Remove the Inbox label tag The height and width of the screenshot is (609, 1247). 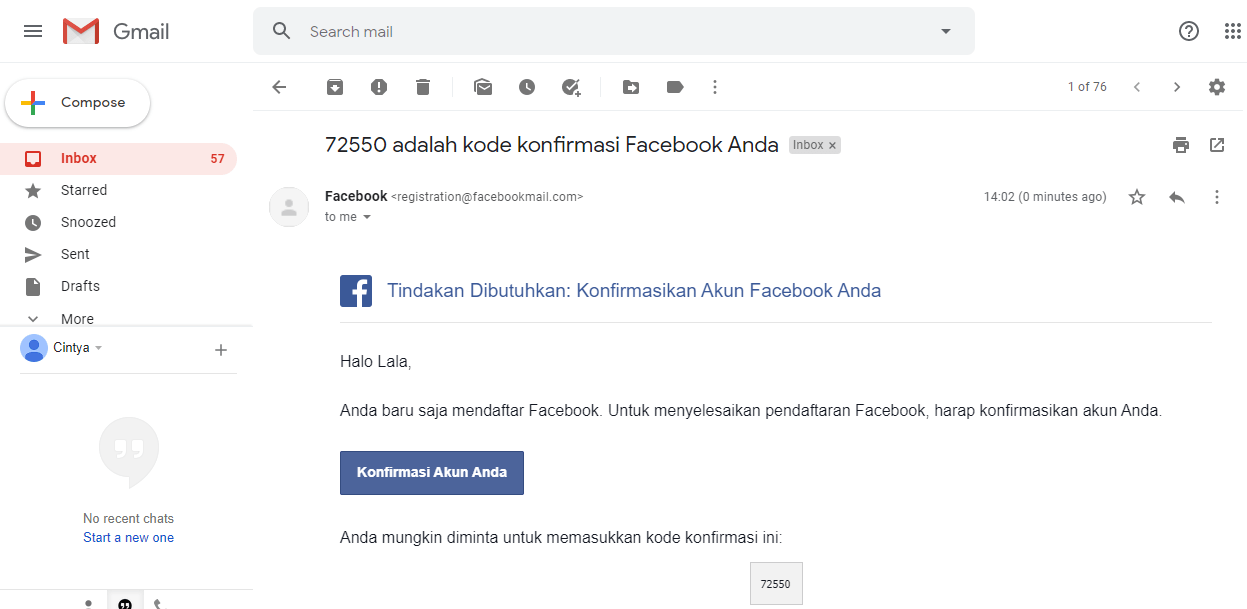(x=832, y=146)
